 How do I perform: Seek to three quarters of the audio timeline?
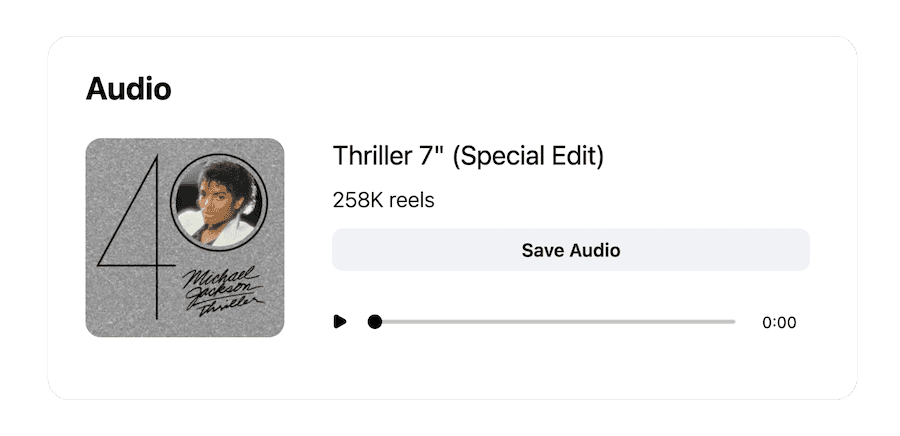tap(643, 322)
